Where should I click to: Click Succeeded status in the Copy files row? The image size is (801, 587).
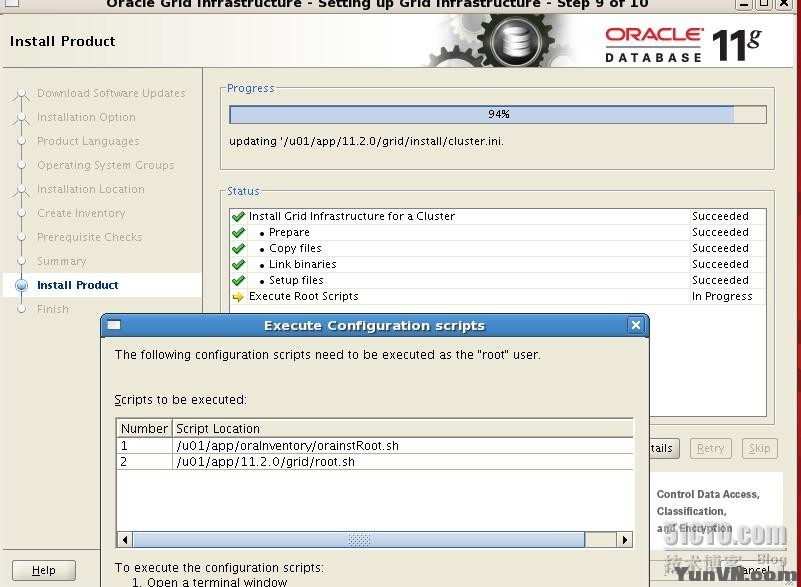pos(720,248)
